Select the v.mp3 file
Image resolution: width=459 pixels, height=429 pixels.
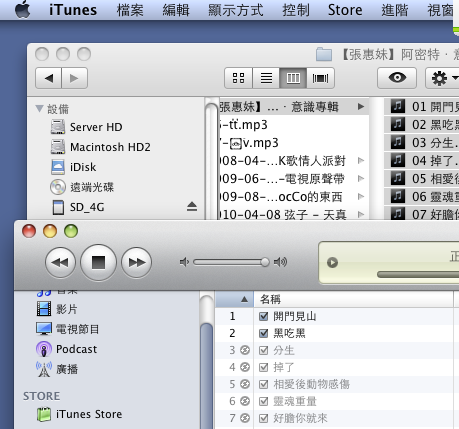pyautogui.click(x=294, y=143)
